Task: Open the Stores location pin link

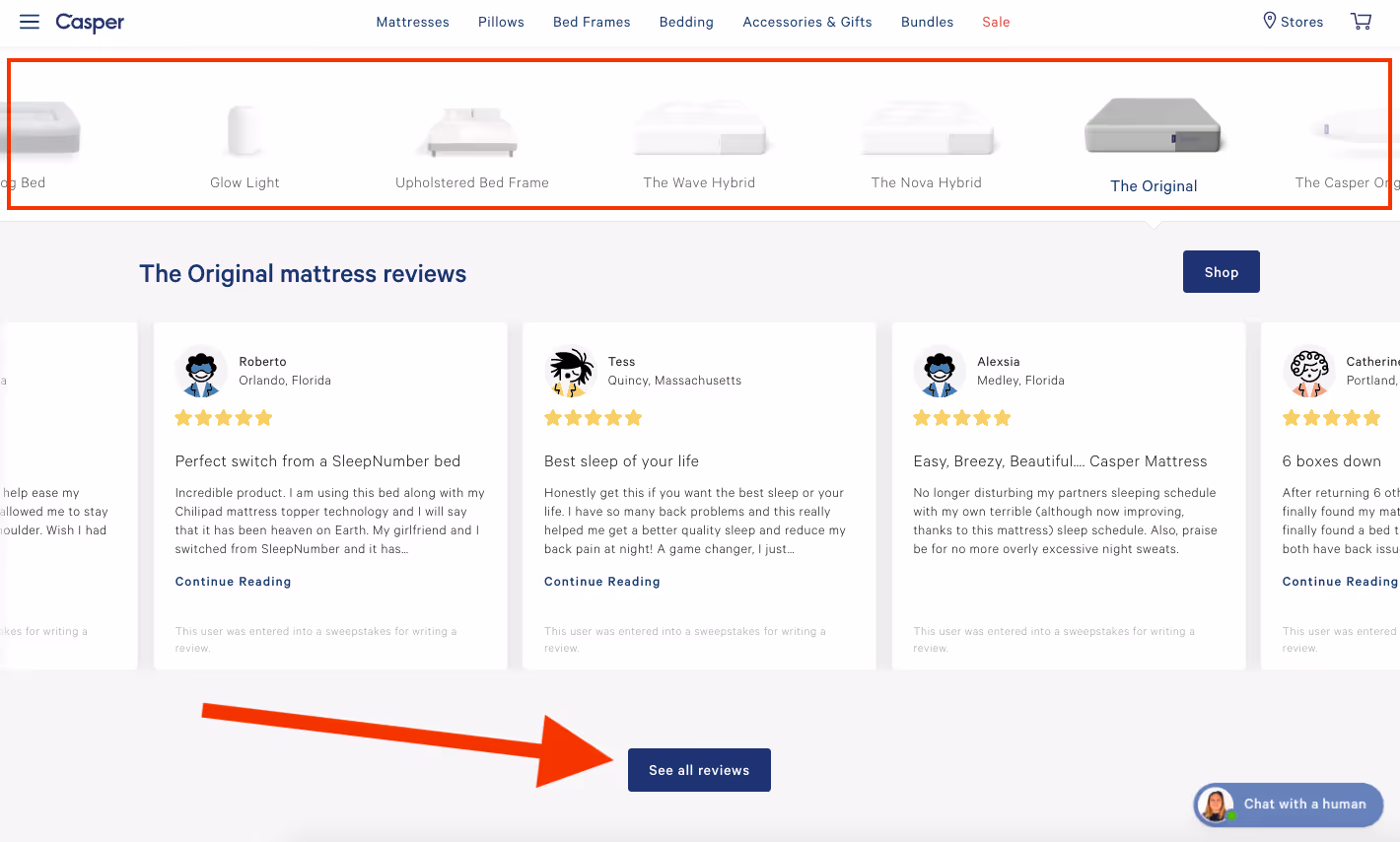Action: [x=1293, y=22]
